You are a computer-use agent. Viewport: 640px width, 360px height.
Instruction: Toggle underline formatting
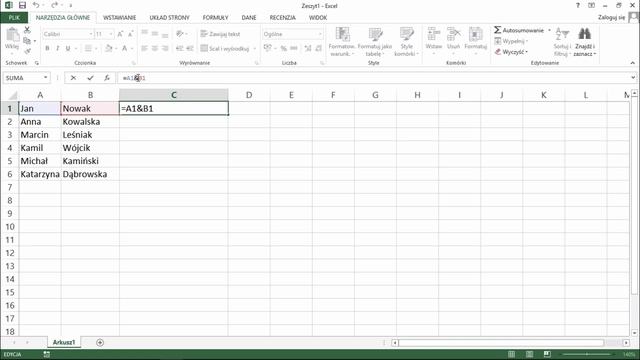[x=68, y=48]
